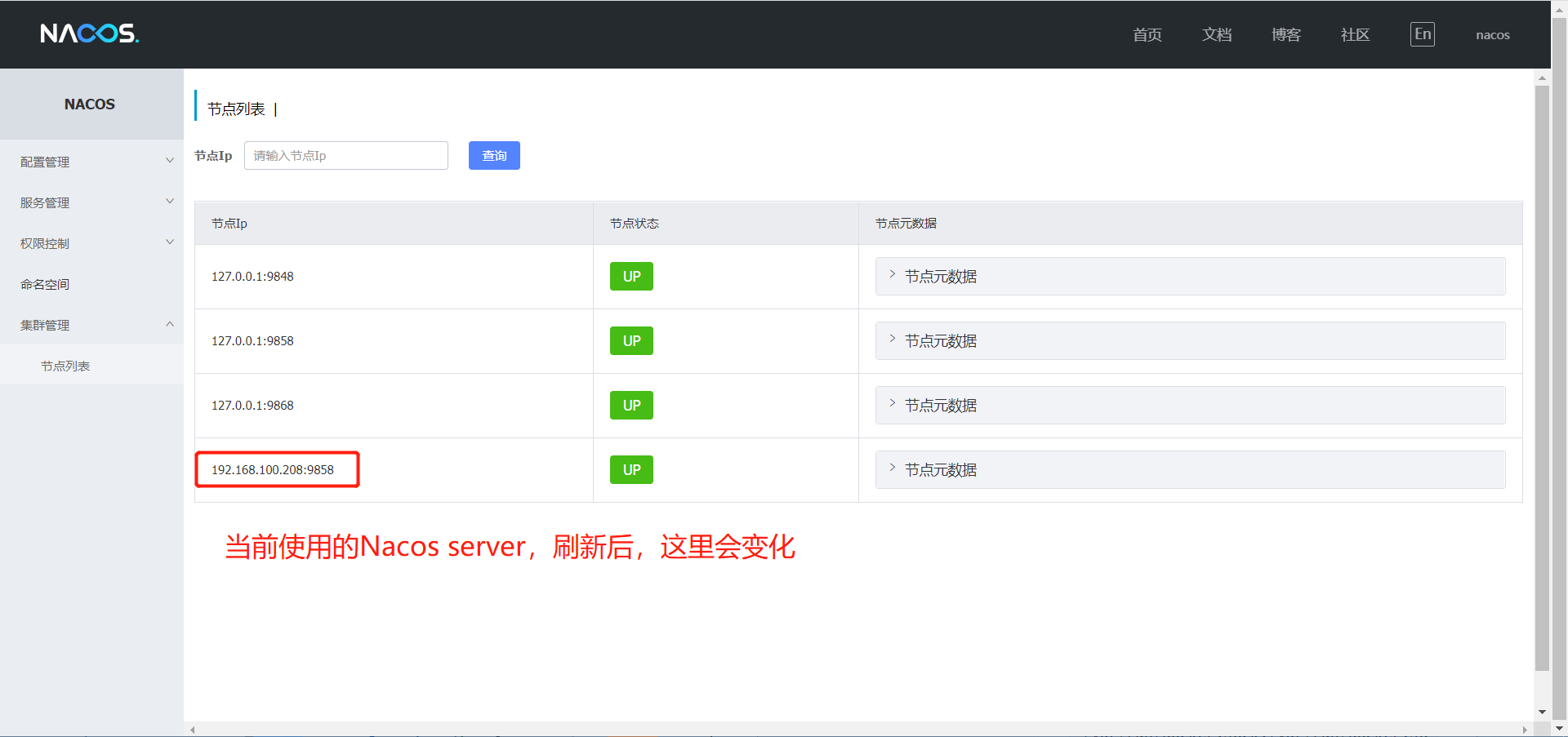Click the horizontal scrollbar left arrow
Screen dimensions: 1568x737
pos(193,730)
